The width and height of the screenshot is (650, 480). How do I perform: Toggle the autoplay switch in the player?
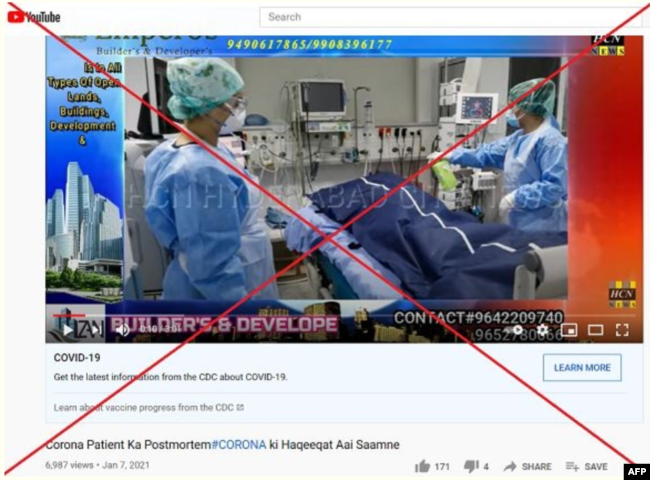(516, 329)
